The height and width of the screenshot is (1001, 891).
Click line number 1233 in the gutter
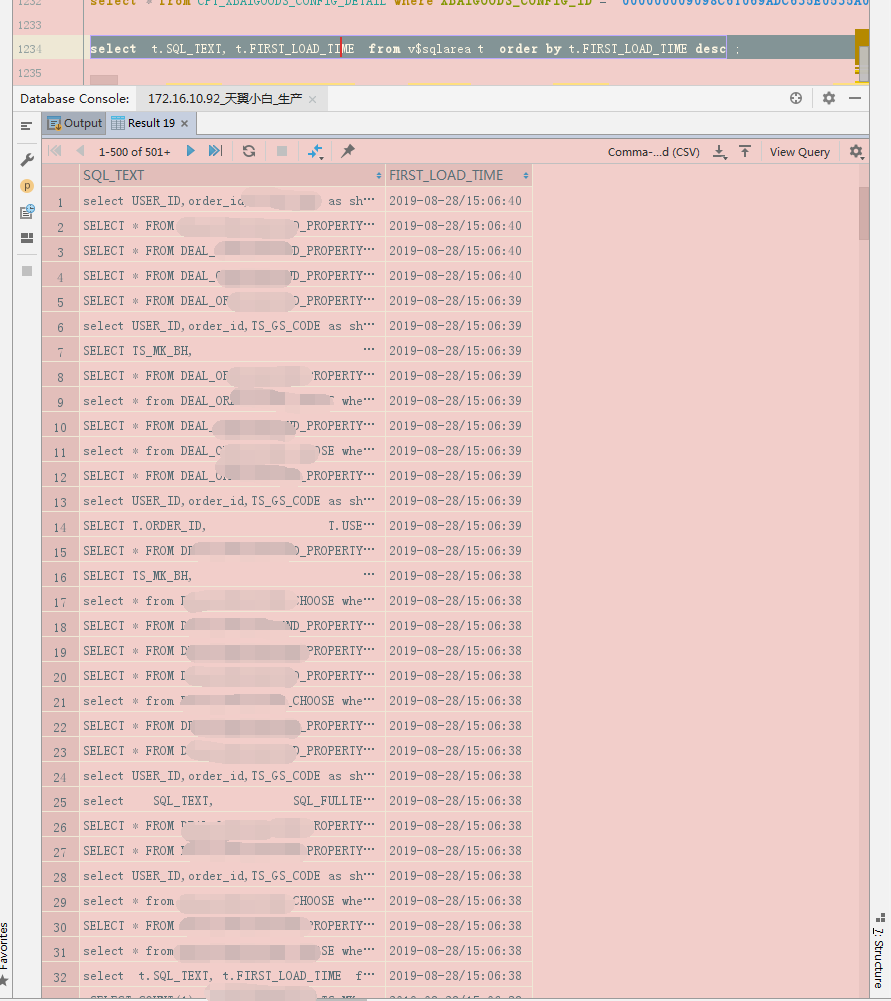(x=29, y=25)
